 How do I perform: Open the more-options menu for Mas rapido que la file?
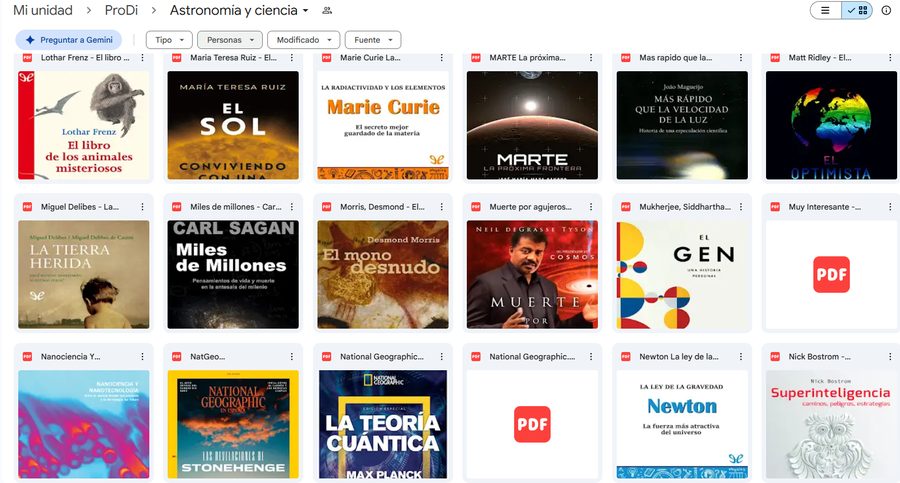pyautogui.click(x=740, y=57)
